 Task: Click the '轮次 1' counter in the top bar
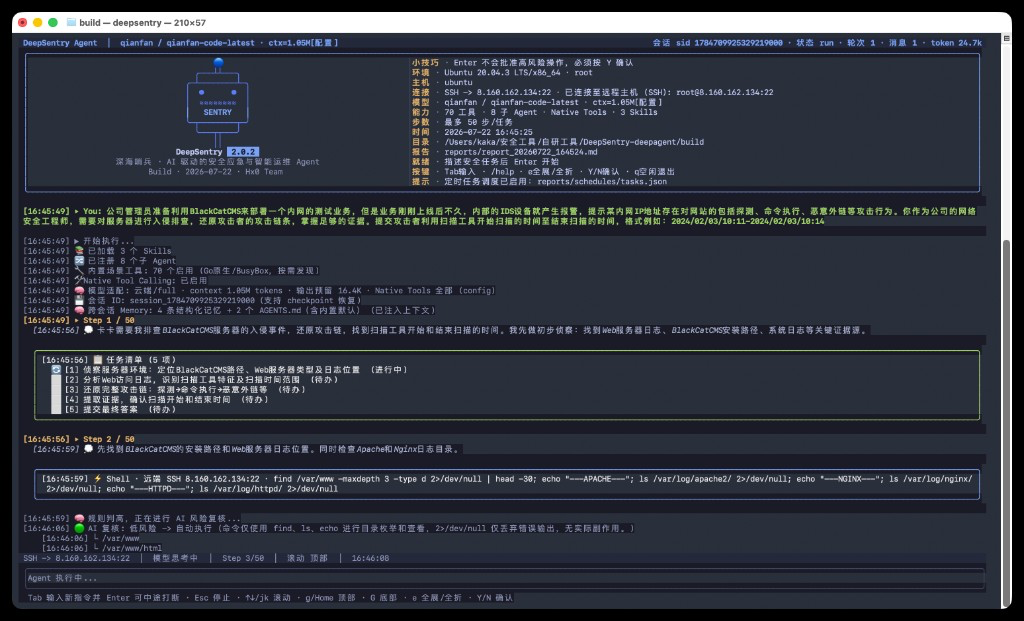[x=861, y=43]
